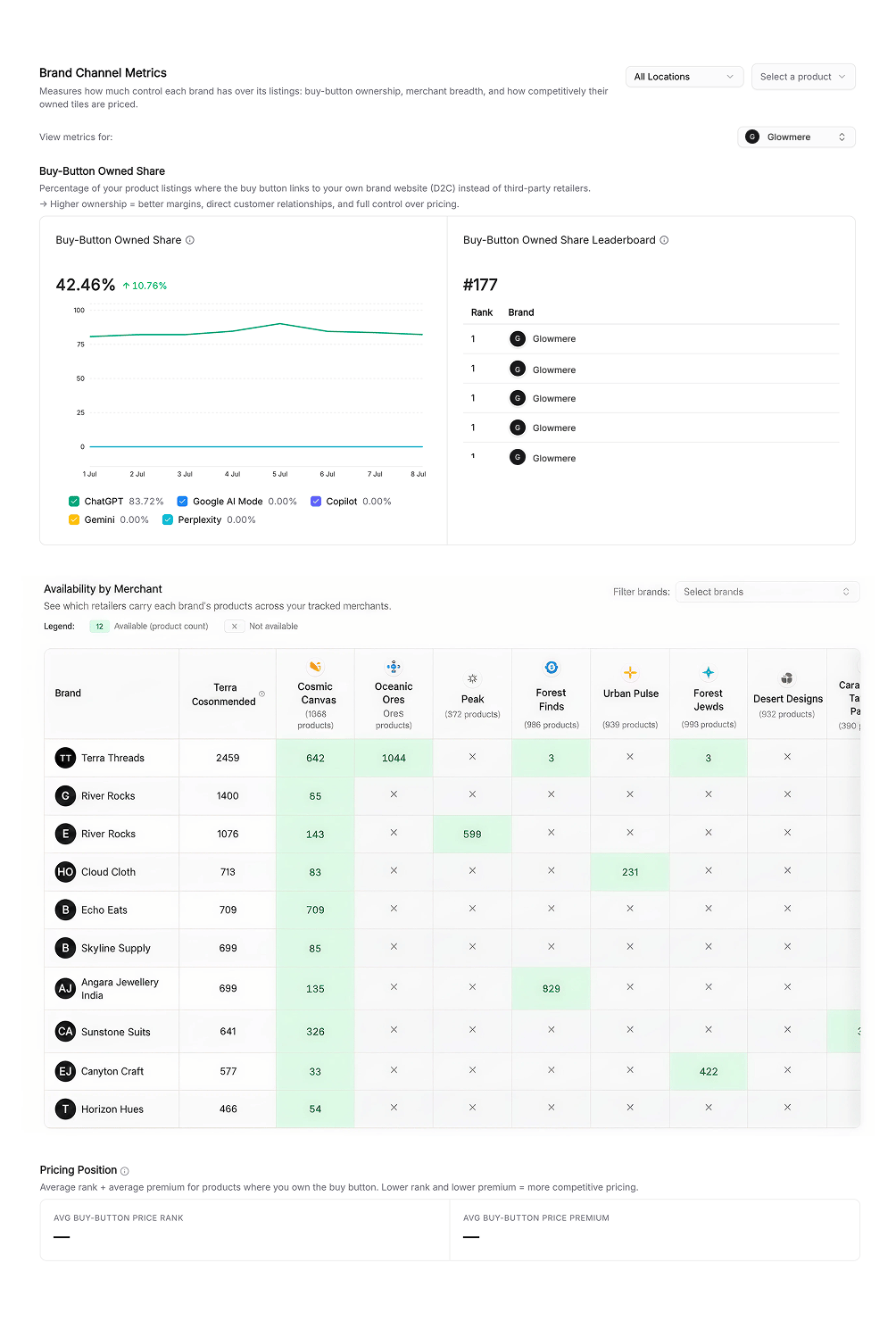Click info icon beside Buy-Button Owned Share chart title

tap(190, 240)
